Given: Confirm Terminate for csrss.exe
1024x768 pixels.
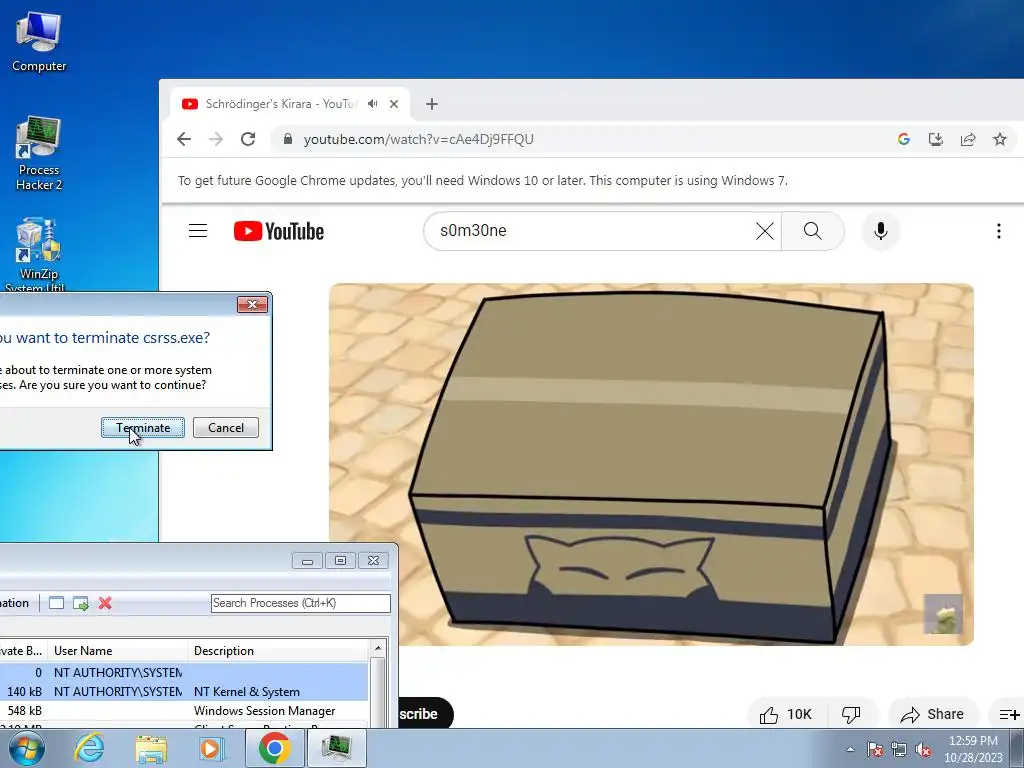Looking at the screenshot, I should 143,428.
